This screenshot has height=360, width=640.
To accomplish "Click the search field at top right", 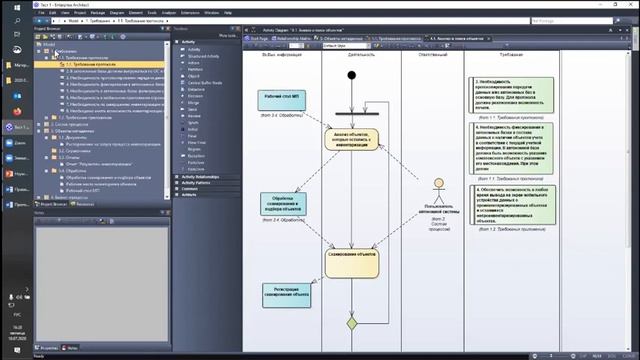I will (x=572, y=20).
